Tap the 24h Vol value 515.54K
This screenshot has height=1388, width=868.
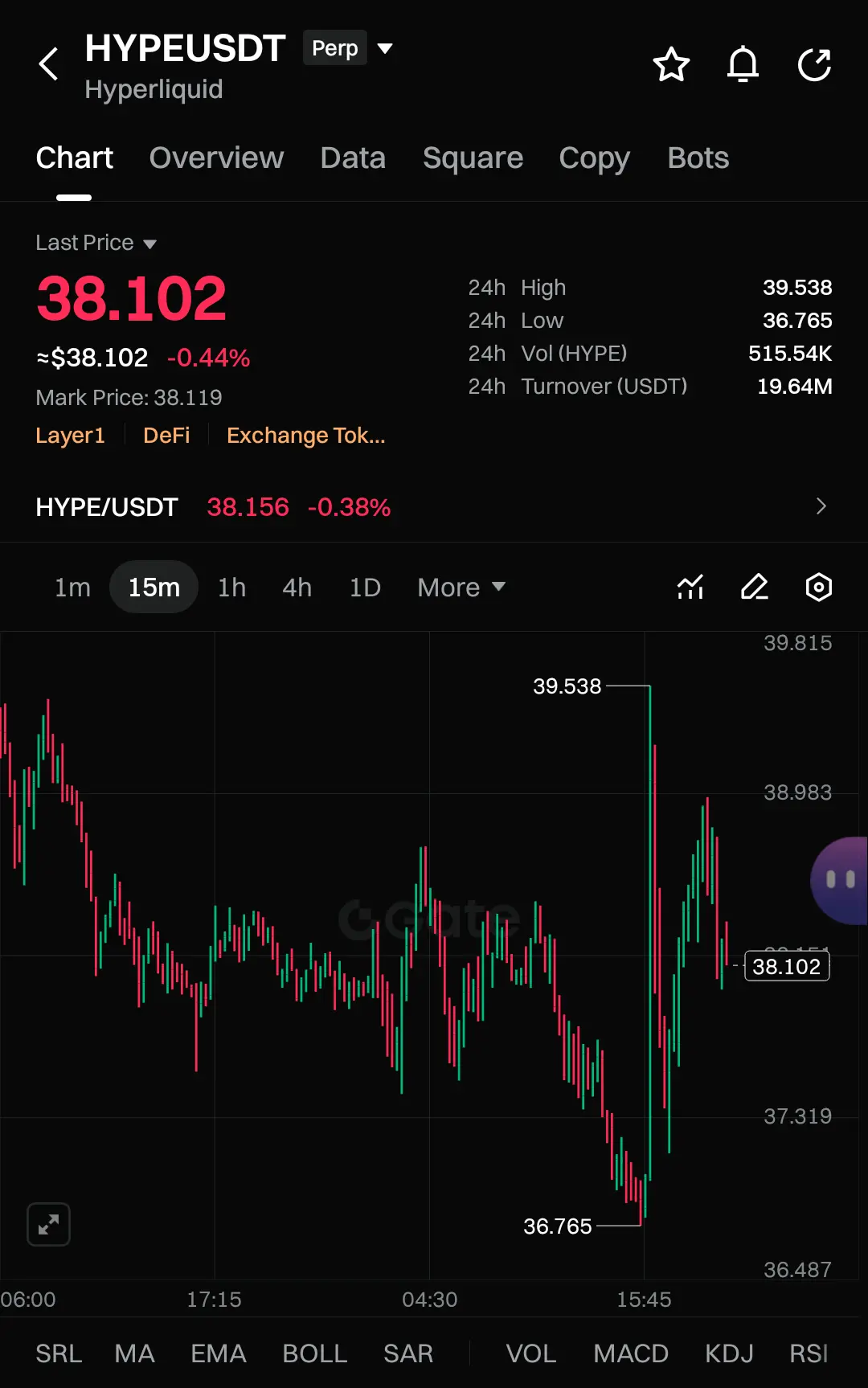click(790, 354)
